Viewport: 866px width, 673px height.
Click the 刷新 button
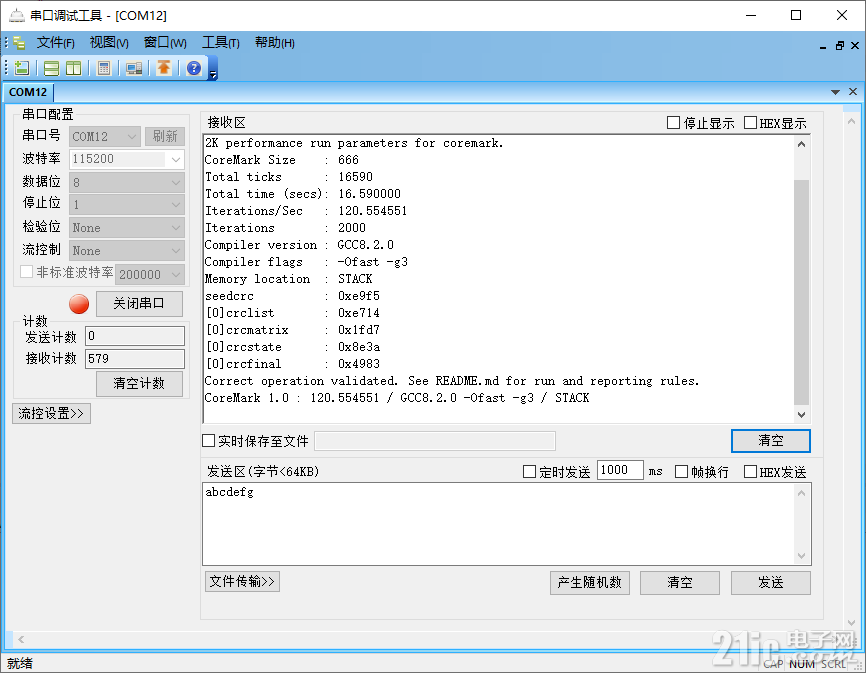165,136
